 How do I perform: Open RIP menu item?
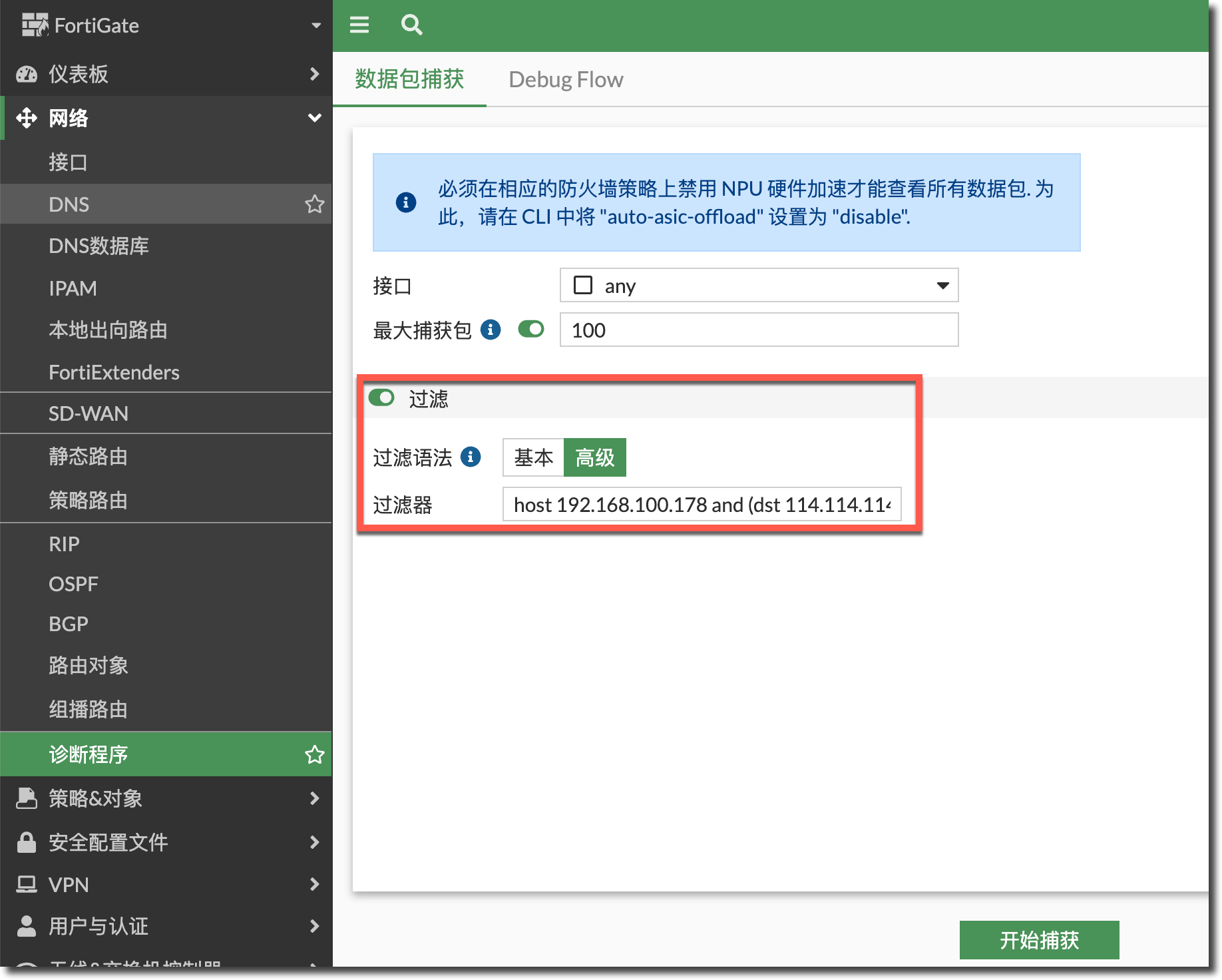tap(166, 544)
